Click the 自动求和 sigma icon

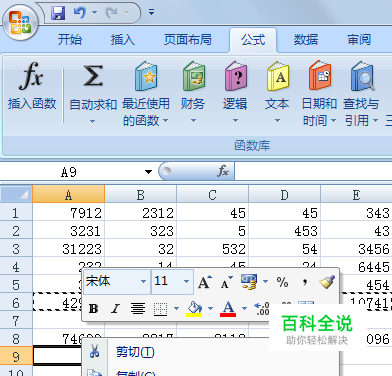tap(93, 76)
